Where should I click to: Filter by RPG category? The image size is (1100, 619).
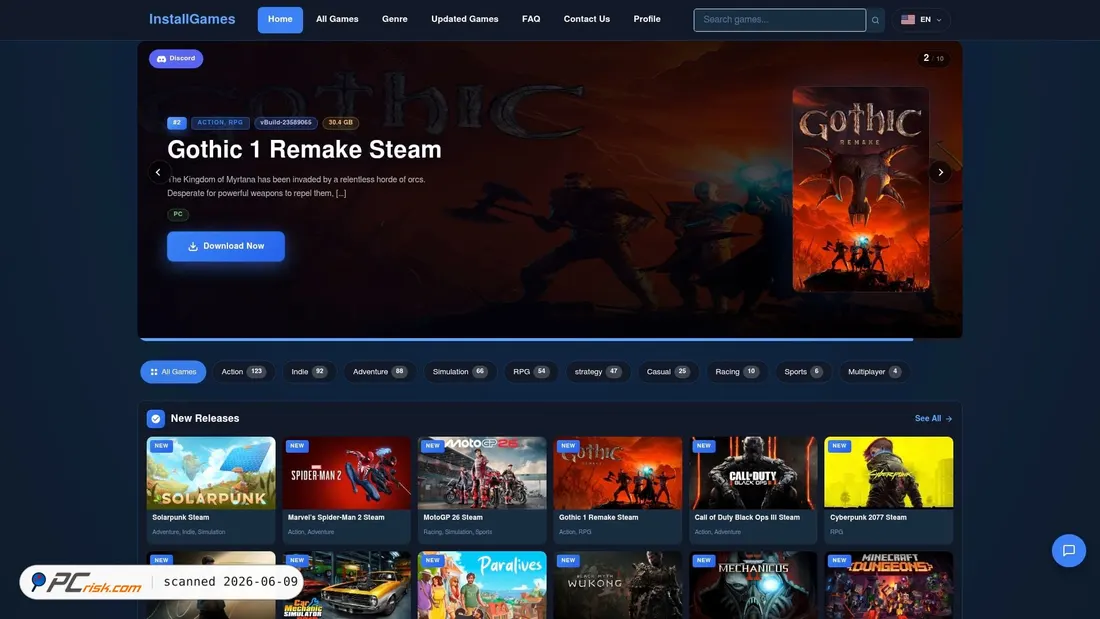(530, 372)
